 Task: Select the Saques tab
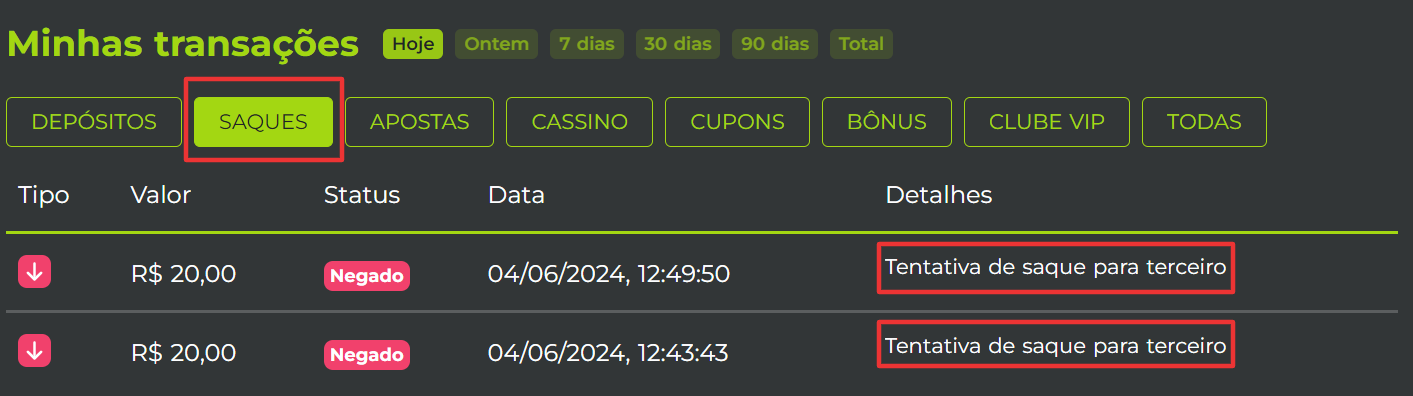264,122
